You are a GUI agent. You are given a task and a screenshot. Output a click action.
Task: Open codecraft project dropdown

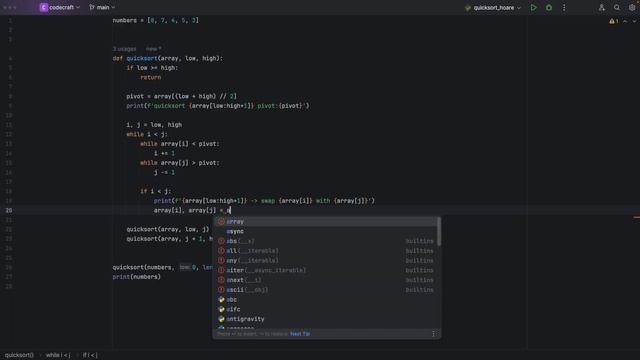point(60,7)
